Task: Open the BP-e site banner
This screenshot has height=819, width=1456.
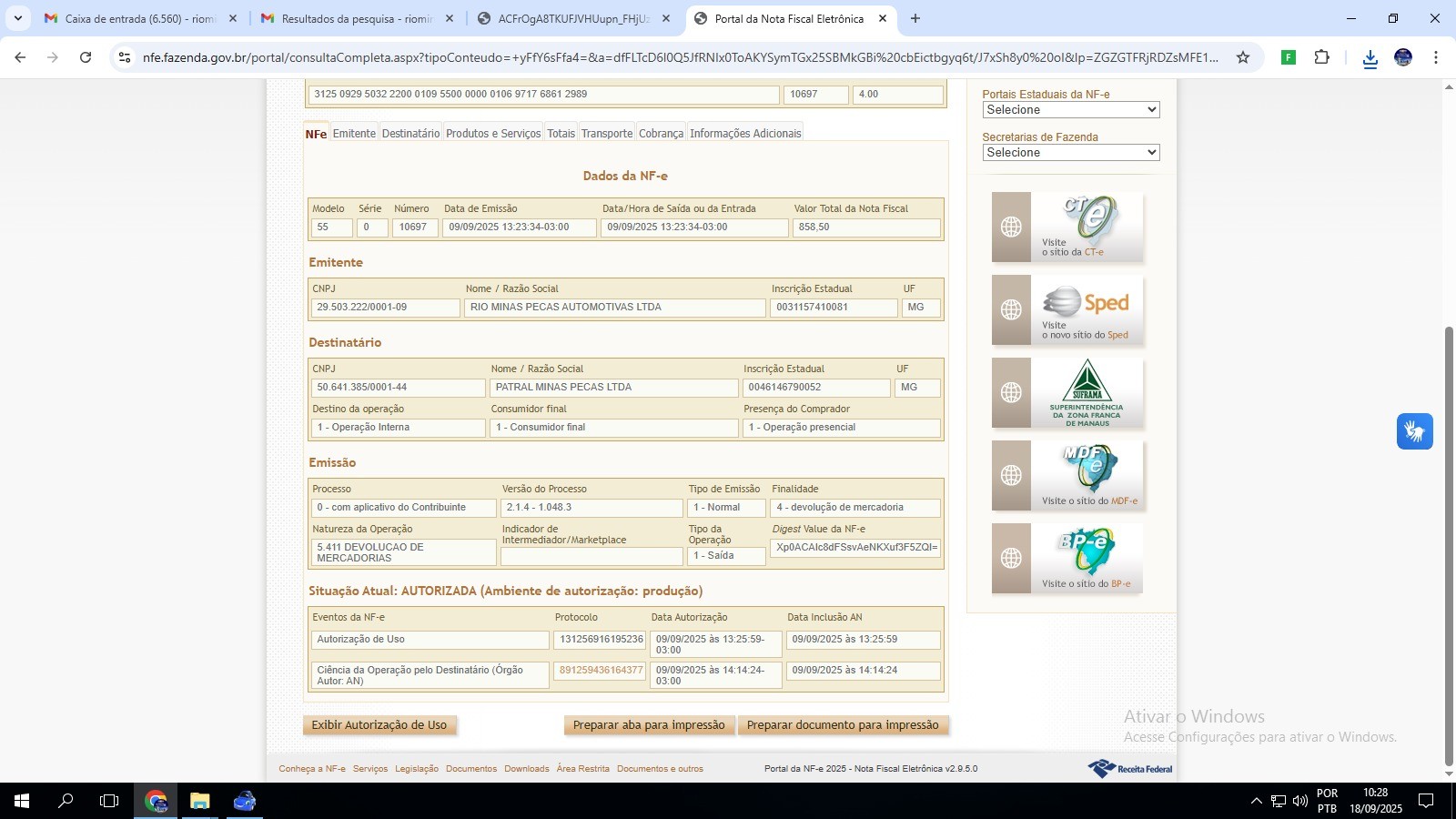Action: (1067, 558)
